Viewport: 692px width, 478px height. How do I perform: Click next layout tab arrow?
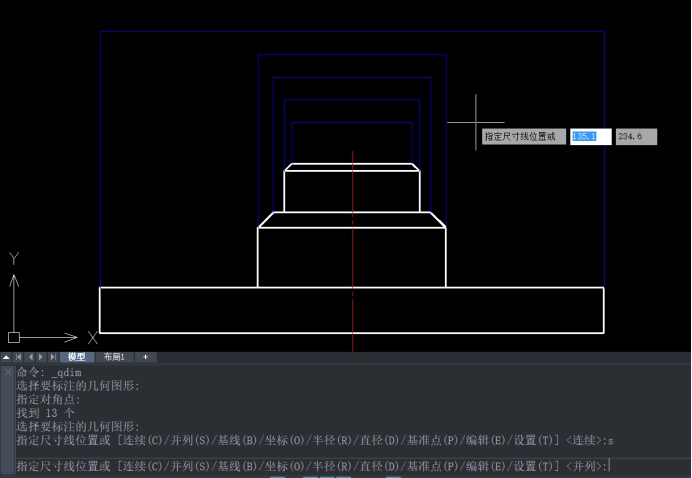click(41, 357)
